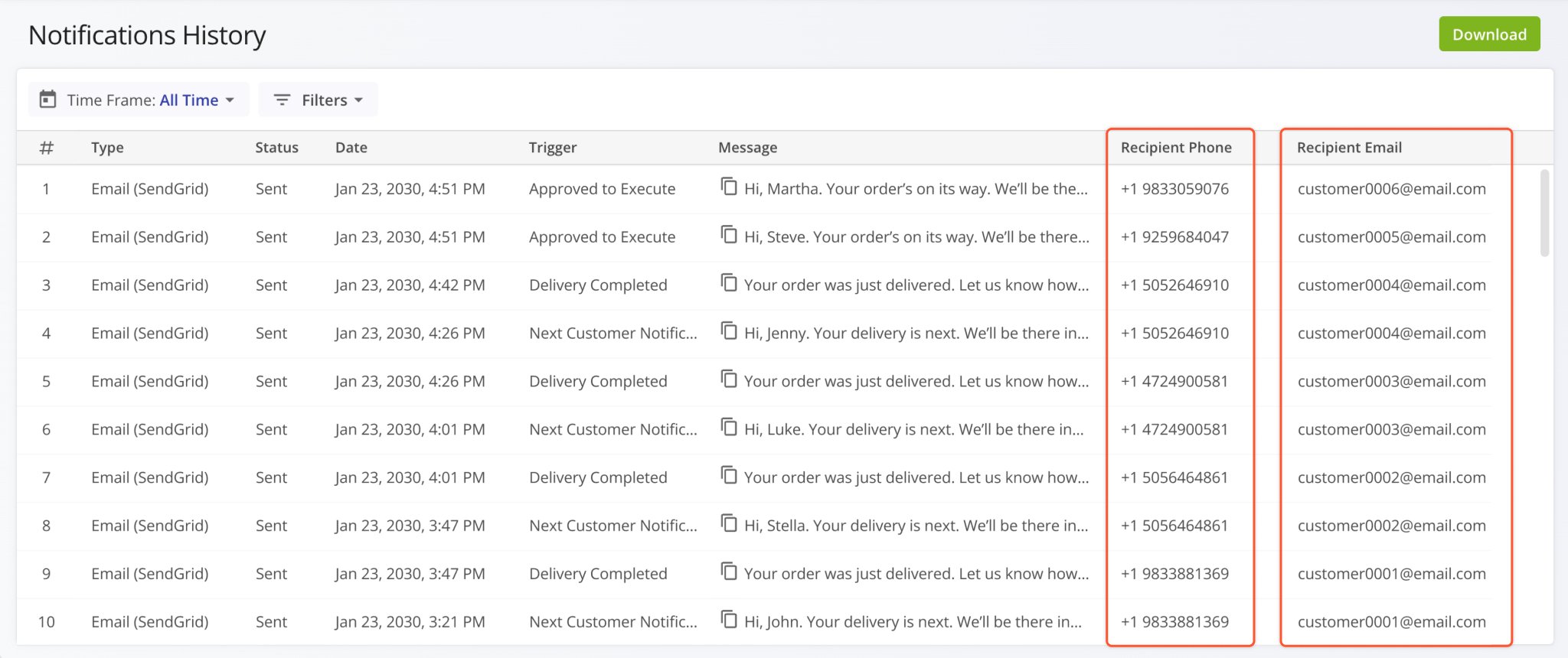Open the Time Frame dropdown
The width and height of the screenshot is (1568, 658).
139,100
